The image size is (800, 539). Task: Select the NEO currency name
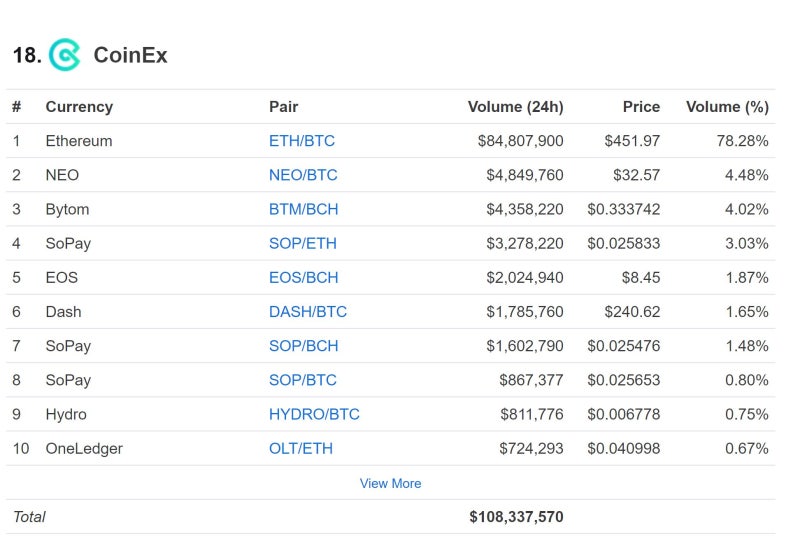[x=62, y=175]
